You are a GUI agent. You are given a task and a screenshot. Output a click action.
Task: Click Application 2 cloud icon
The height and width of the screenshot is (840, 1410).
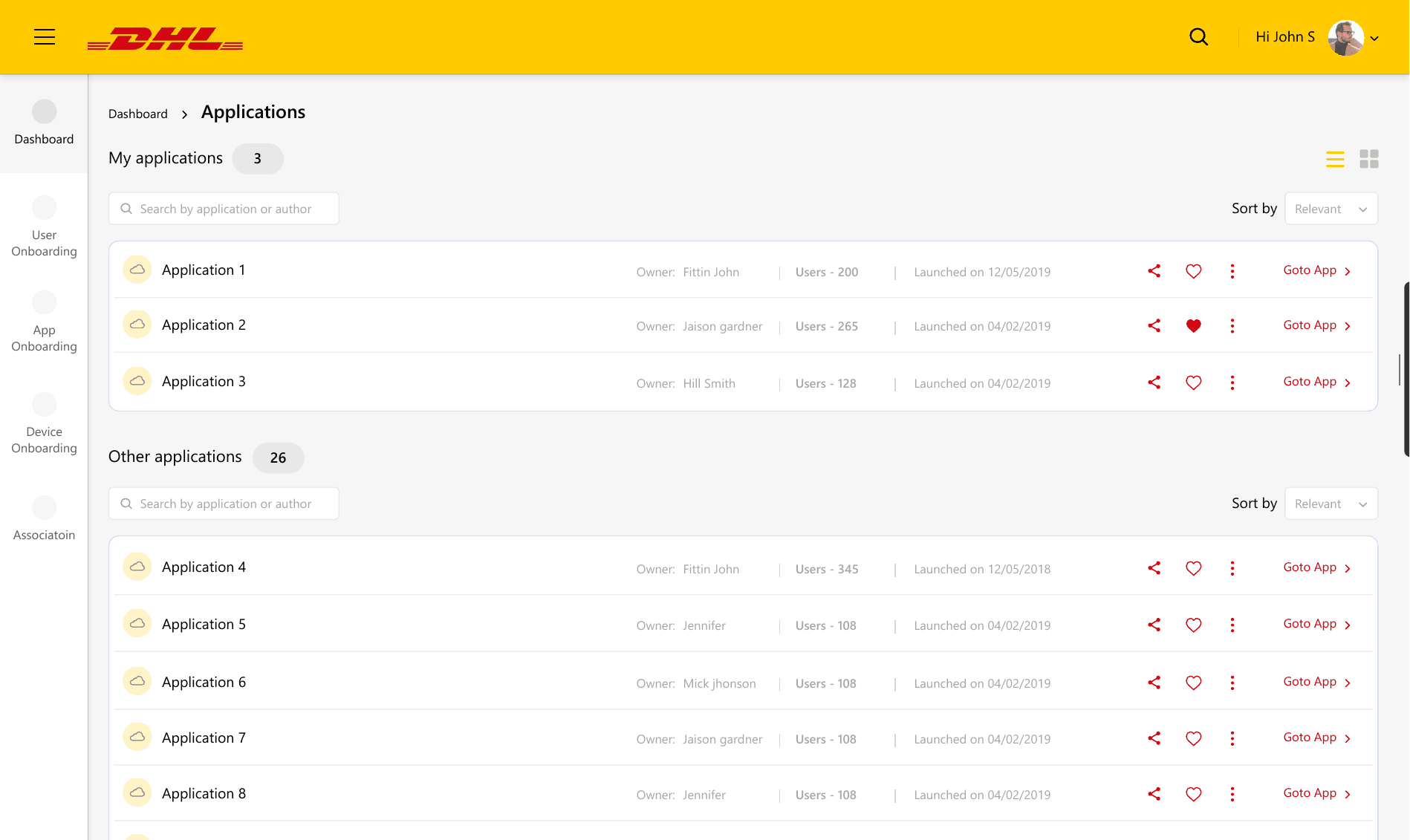pyautogui.click(x=137, y=325)
